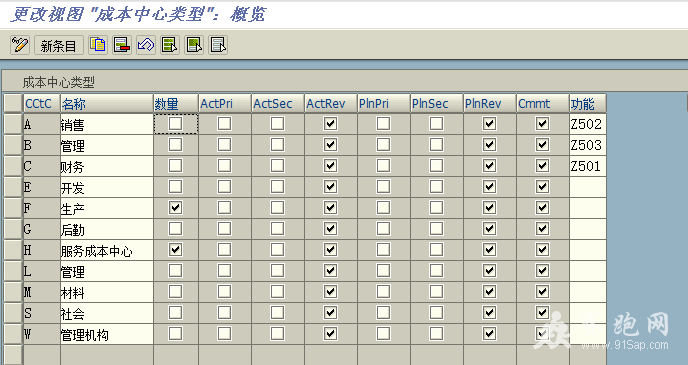The width and height of the screenshot is (688, 365).
Task: Click the delete row toolbar icon
Action: click(122, 45)
